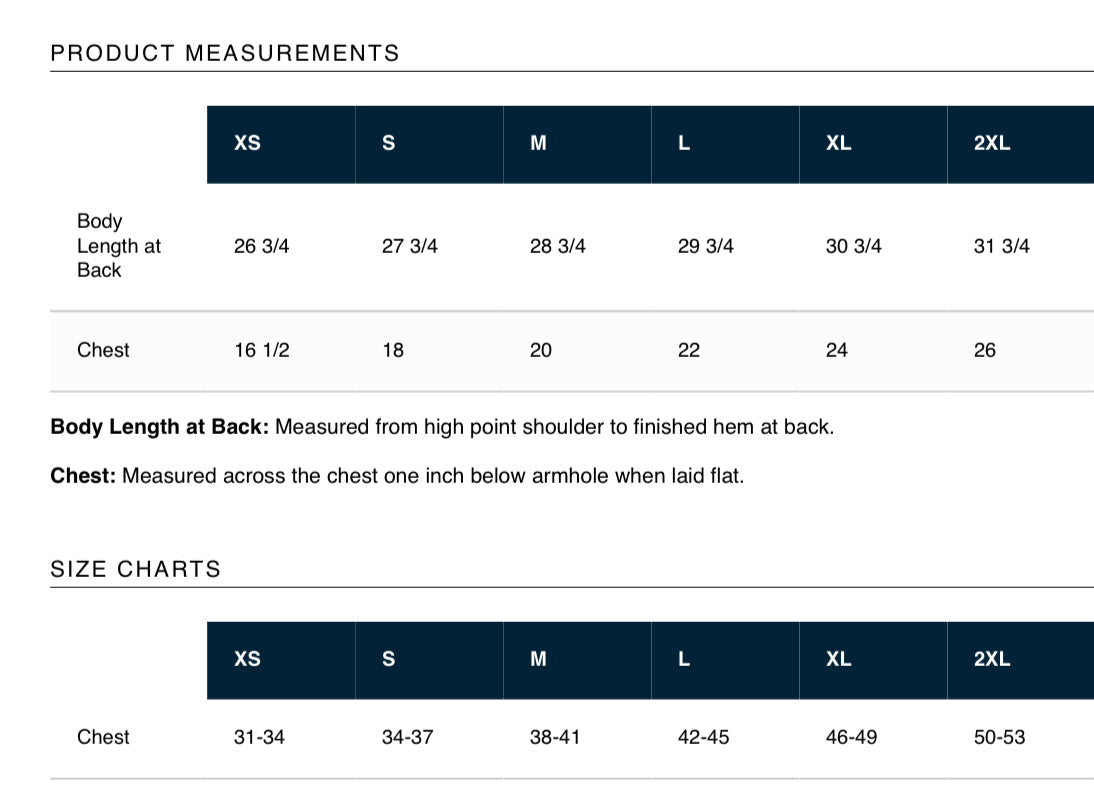
Task: Click the 16 1/2 chest measurement cell
Action: click(262, 350)
